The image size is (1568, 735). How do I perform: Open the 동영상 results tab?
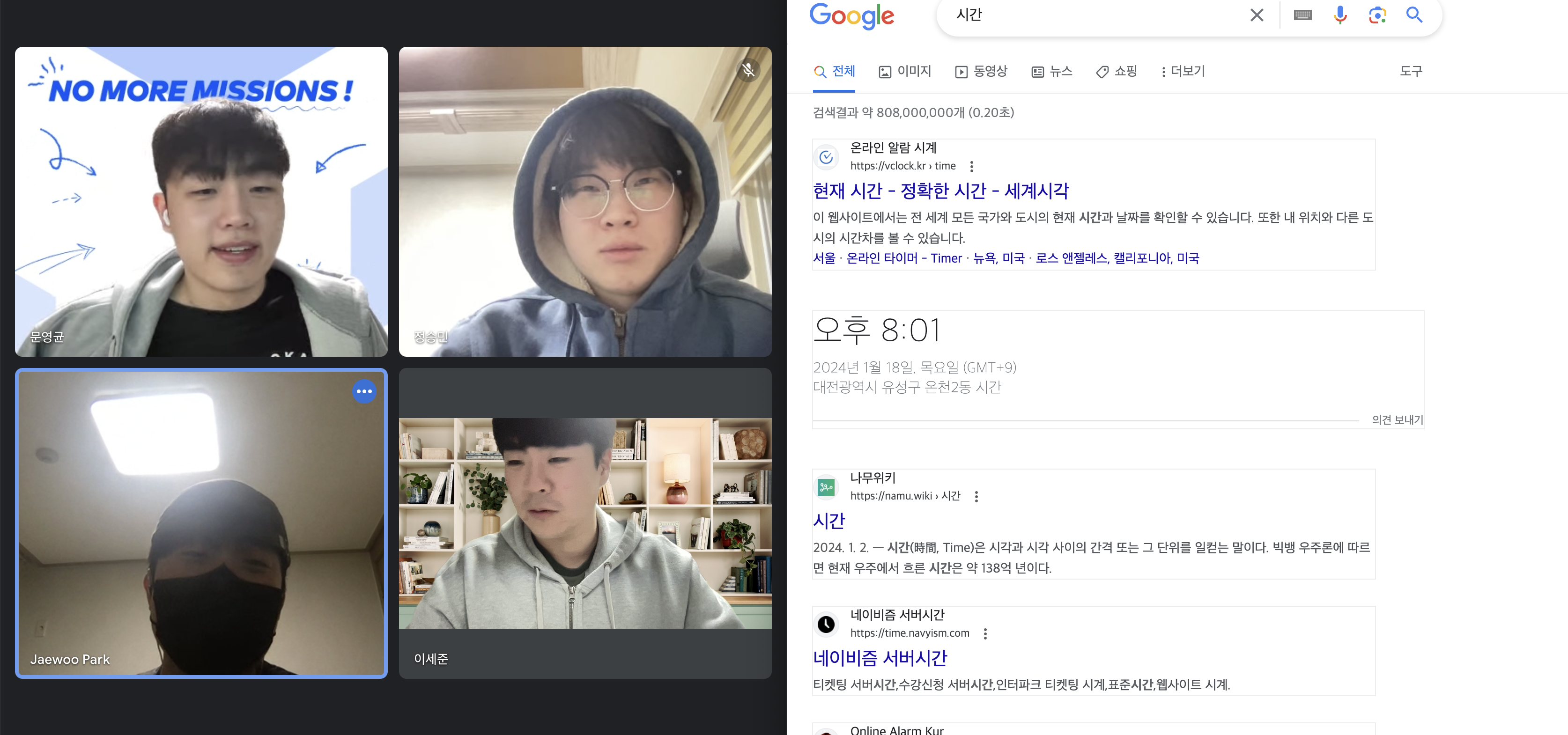click(981, 71)
